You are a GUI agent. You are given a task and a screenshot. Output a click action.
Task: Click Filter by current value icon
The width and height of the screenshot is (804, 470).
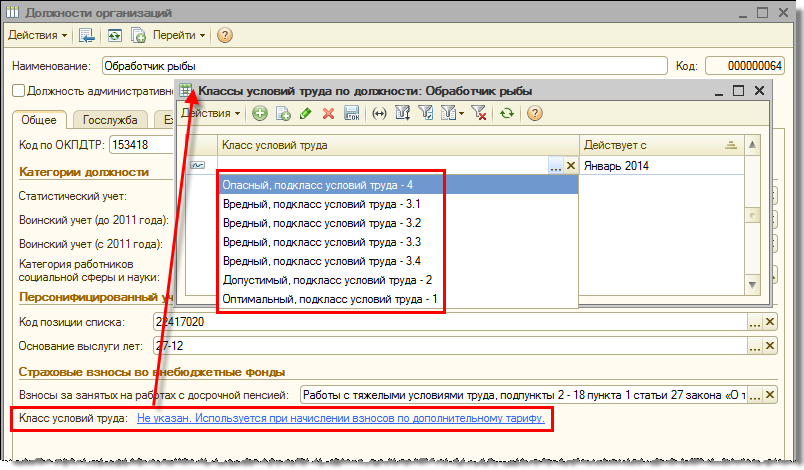tap(426, 113)
